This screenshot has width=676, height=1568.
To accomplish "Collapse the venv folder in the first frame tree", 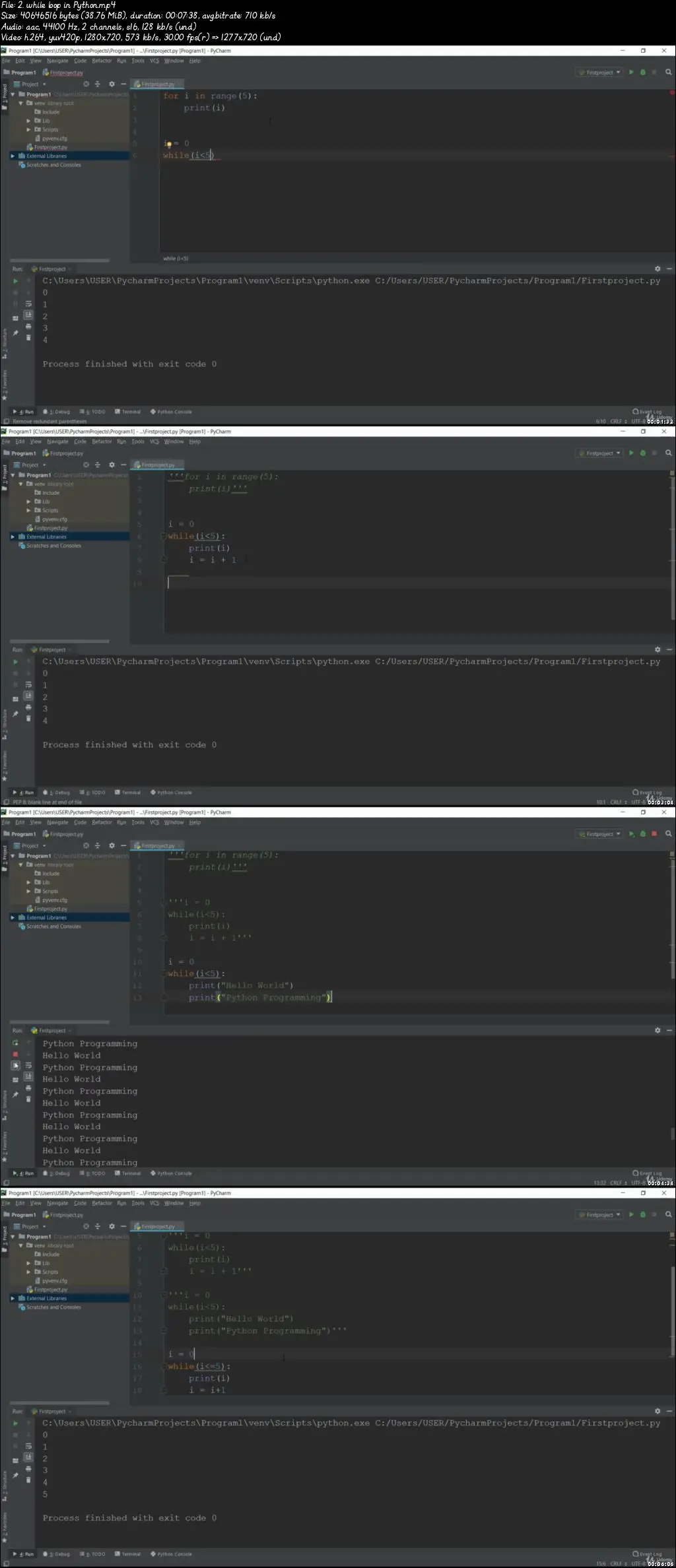I will pyautogui.click(x=20, y=104).
